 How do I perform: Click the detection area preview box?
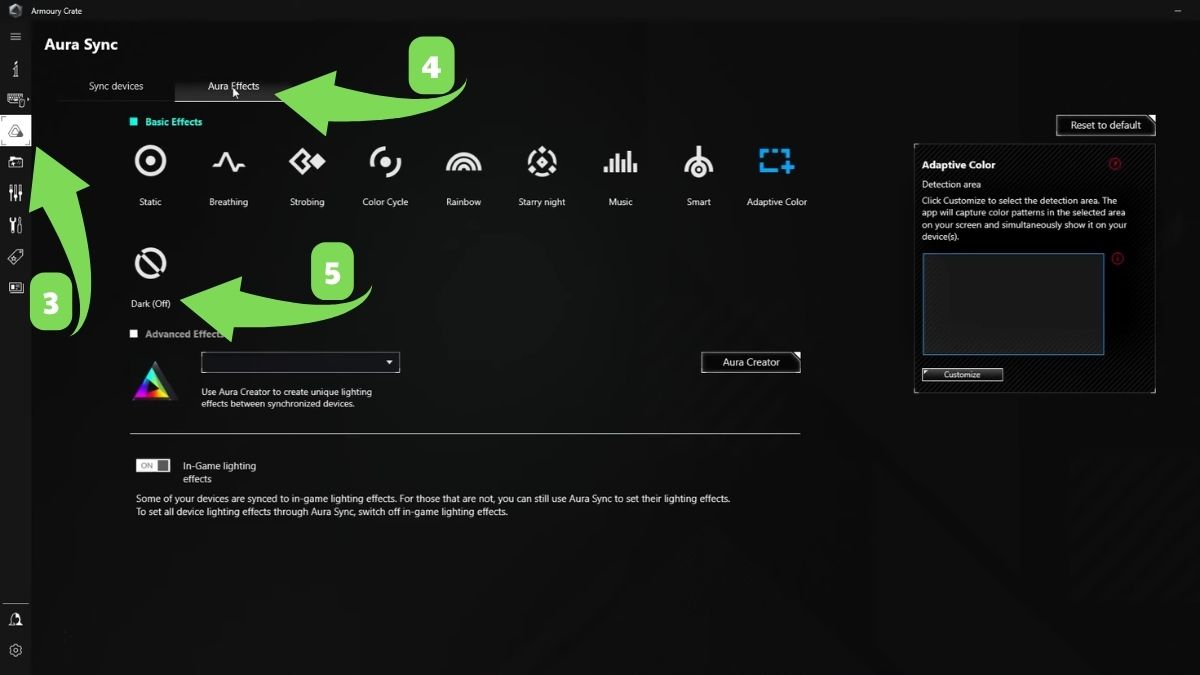(x=1013, y=304)
